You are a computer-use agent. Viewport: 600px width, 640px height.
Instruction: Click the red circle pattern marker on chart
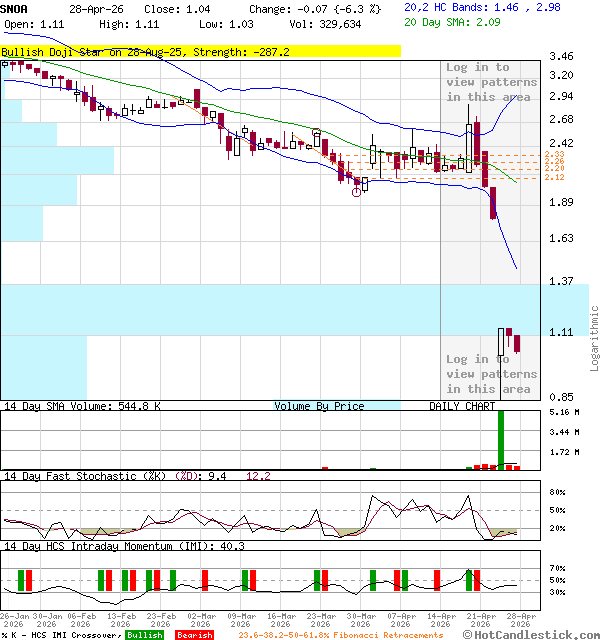pos(356,193)
